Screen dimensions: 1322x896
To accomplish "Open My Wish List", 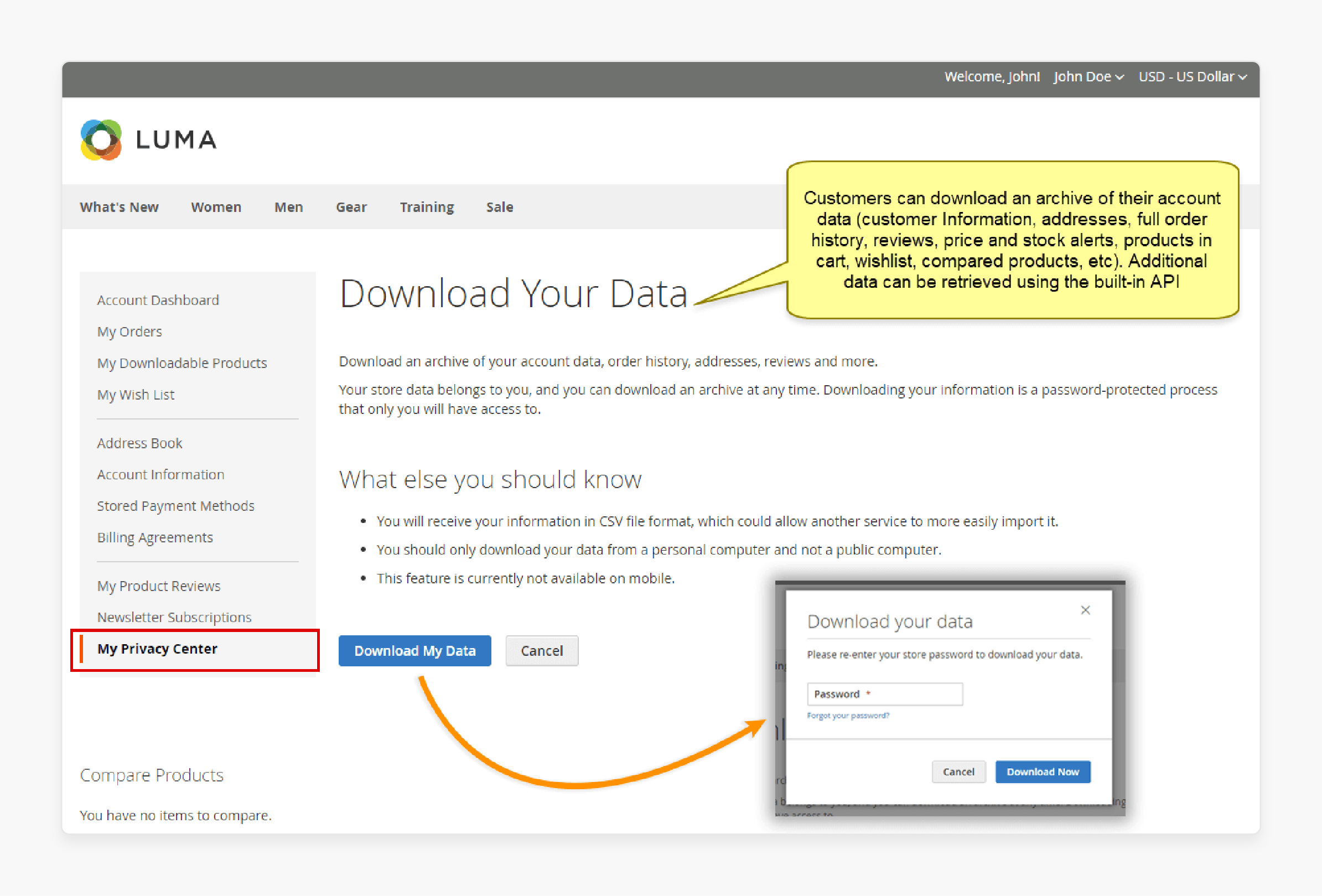I will [x=136, y=395].
